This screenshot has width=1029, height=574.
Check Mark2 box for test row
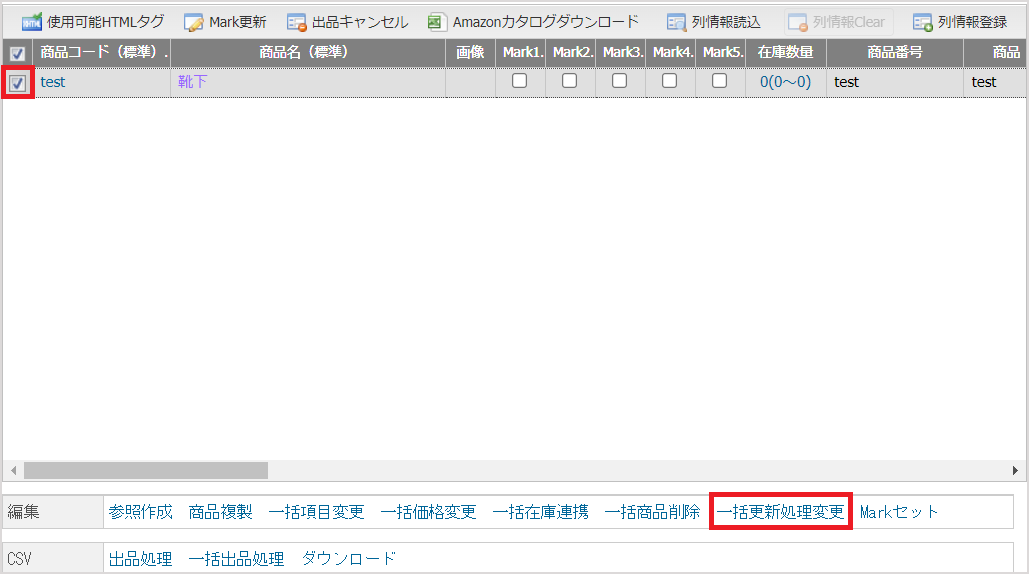[570, 81]
